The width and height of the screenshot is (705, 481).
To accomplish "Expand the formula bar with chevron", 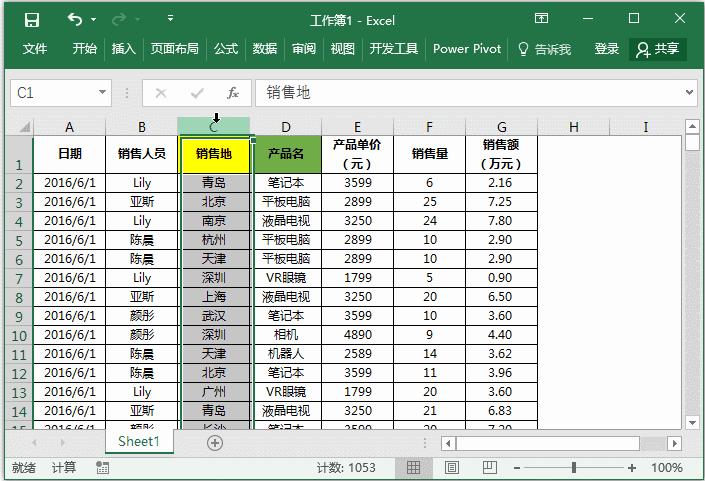I will (689, 93).
